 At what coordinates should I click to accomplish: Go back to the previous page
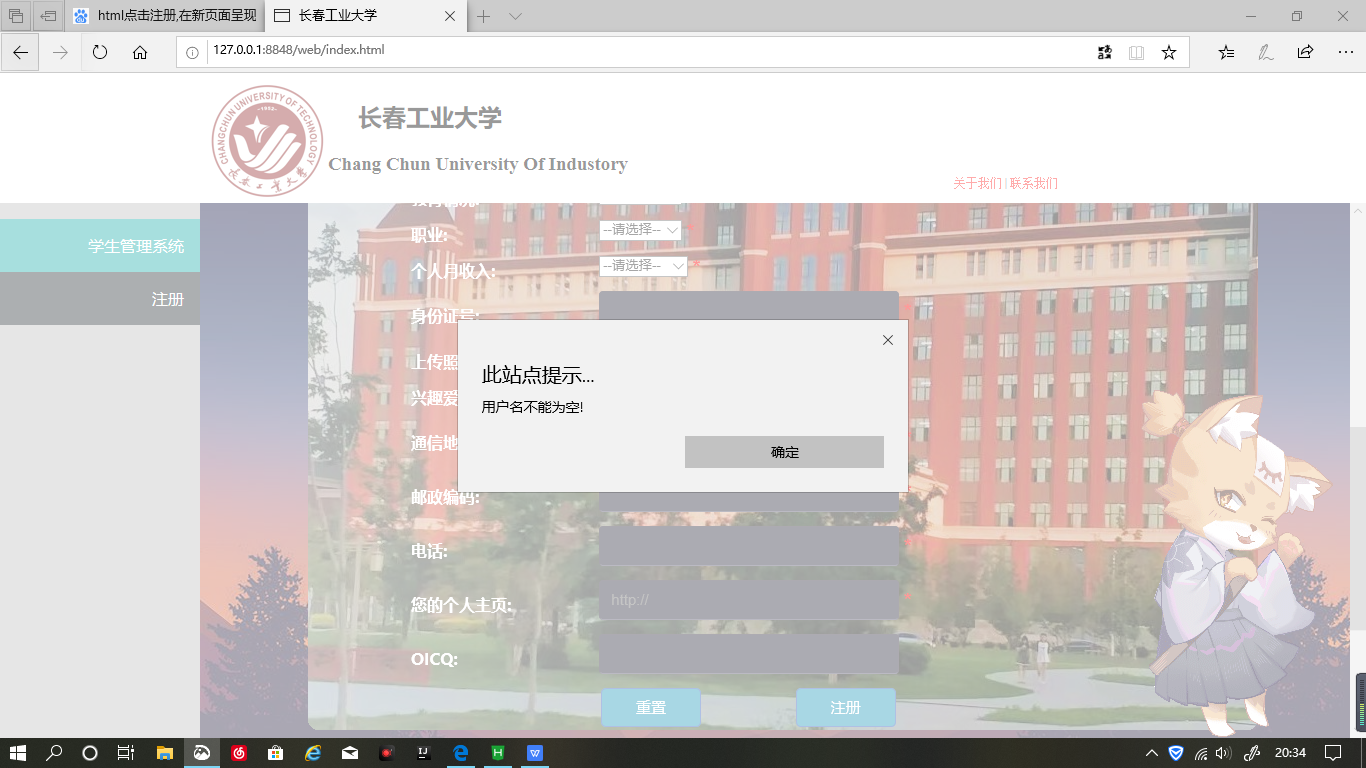click(20, 52)
